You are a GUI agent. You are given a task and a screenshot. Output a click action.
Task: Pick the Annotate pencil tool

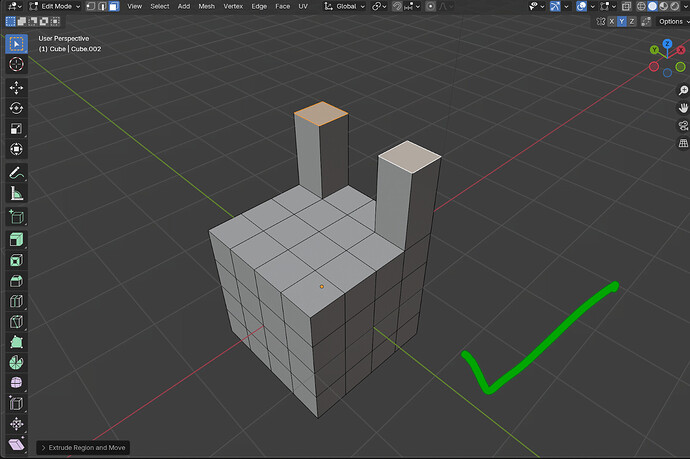click(x=16, y=173)
